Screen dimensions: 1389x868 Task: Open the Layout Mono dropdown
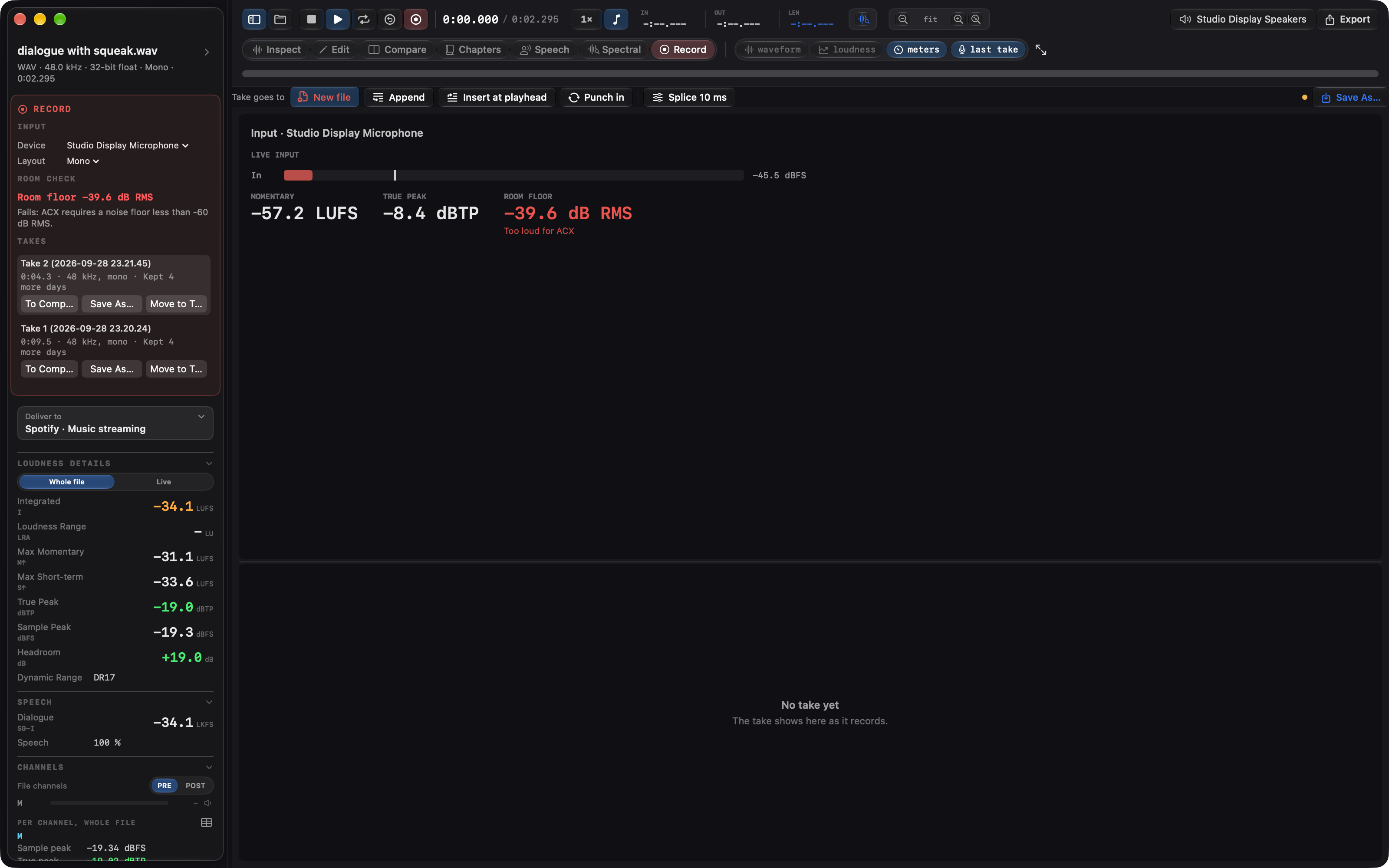tap(82, 161)
